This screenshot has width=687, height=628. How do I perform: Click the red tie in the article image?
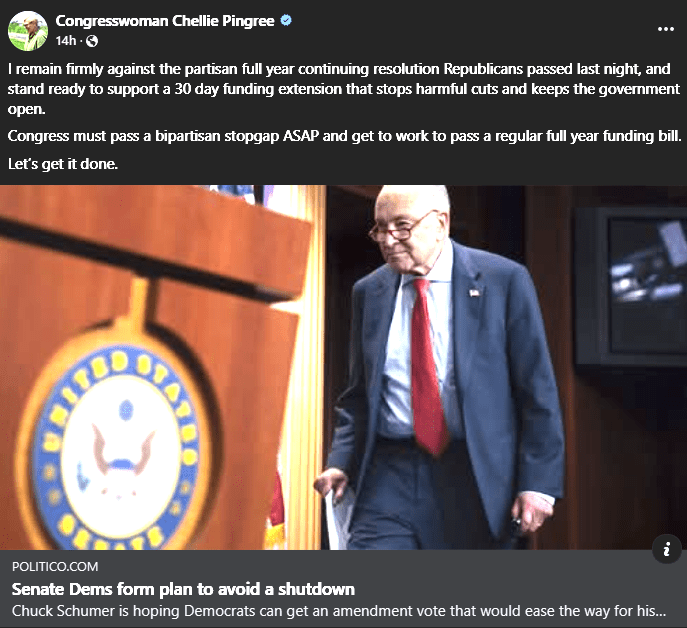(428, 366)
